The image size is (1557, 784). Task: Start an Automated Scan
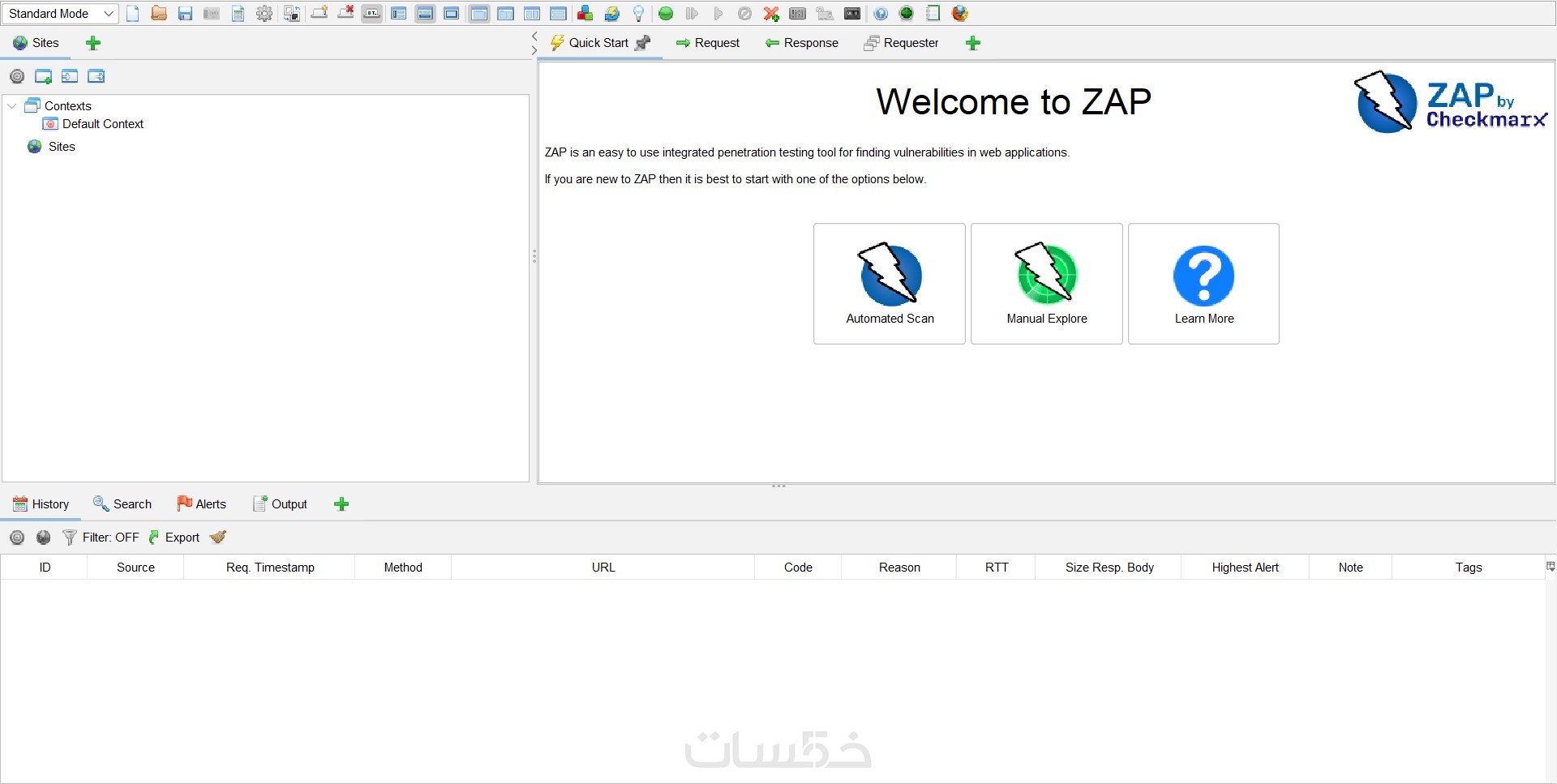[x=890, y=284]
